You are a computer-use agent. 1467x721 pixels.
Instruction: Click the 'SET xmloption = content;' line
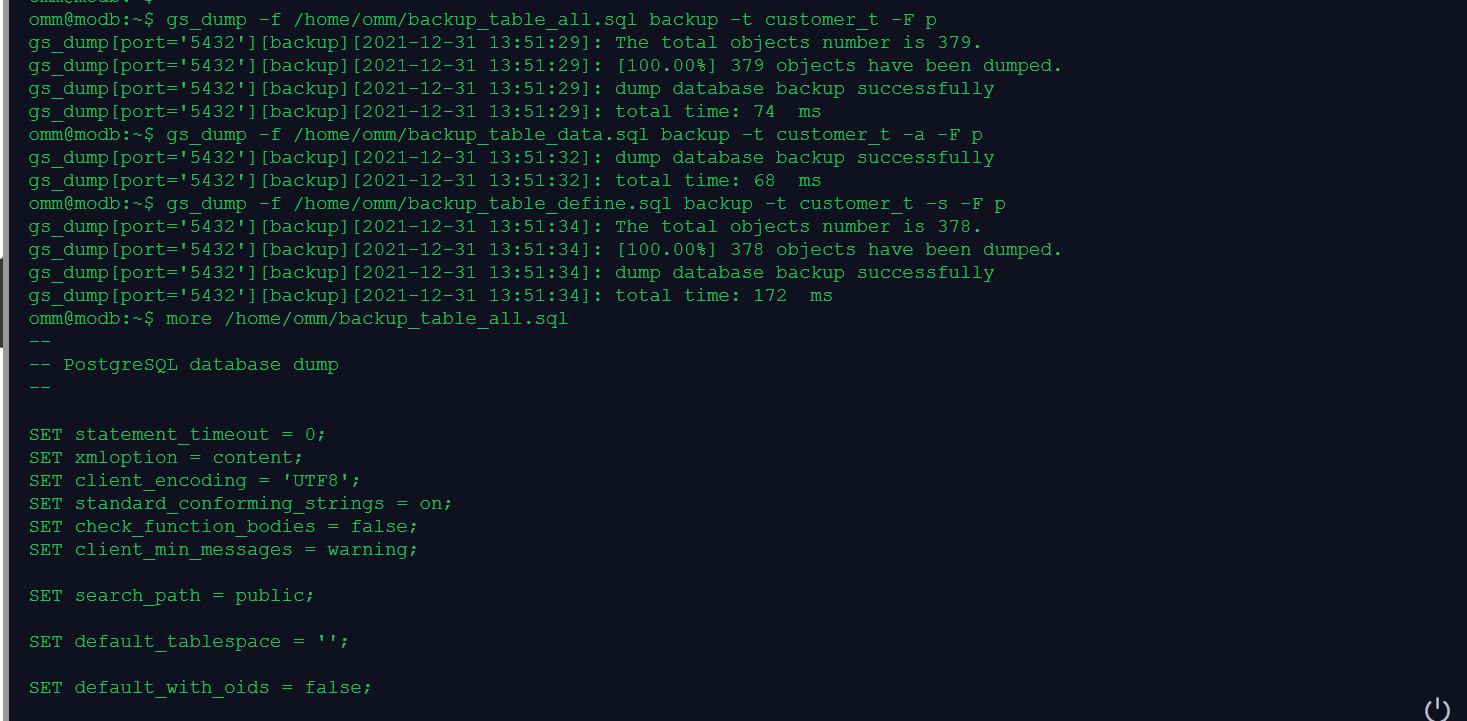166,457
